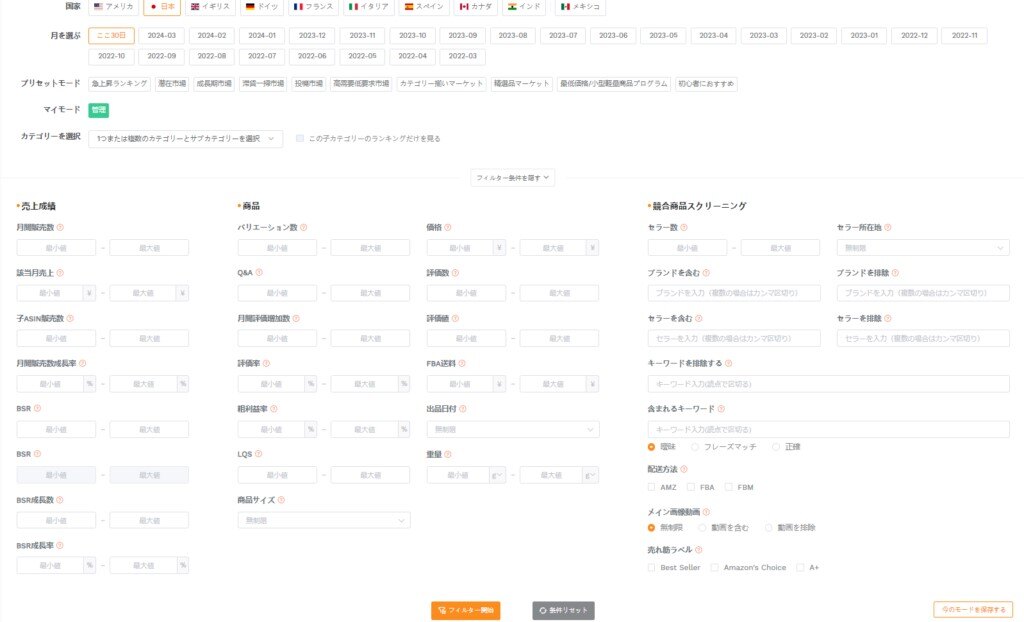Screen dimensions: 1024x622
Task: Choose the 急上昇ランキング preset mode
Action: pyautogui.click(x=119, y=84)
